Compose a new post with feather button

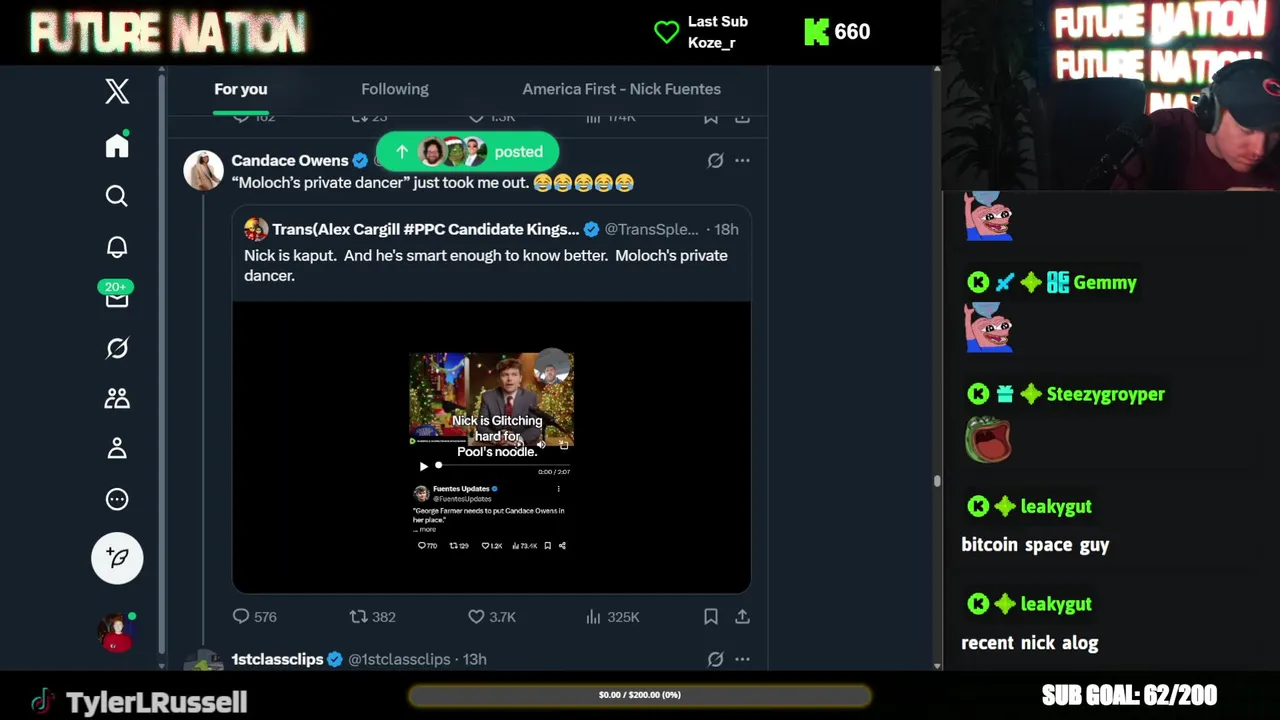(117, 558)
